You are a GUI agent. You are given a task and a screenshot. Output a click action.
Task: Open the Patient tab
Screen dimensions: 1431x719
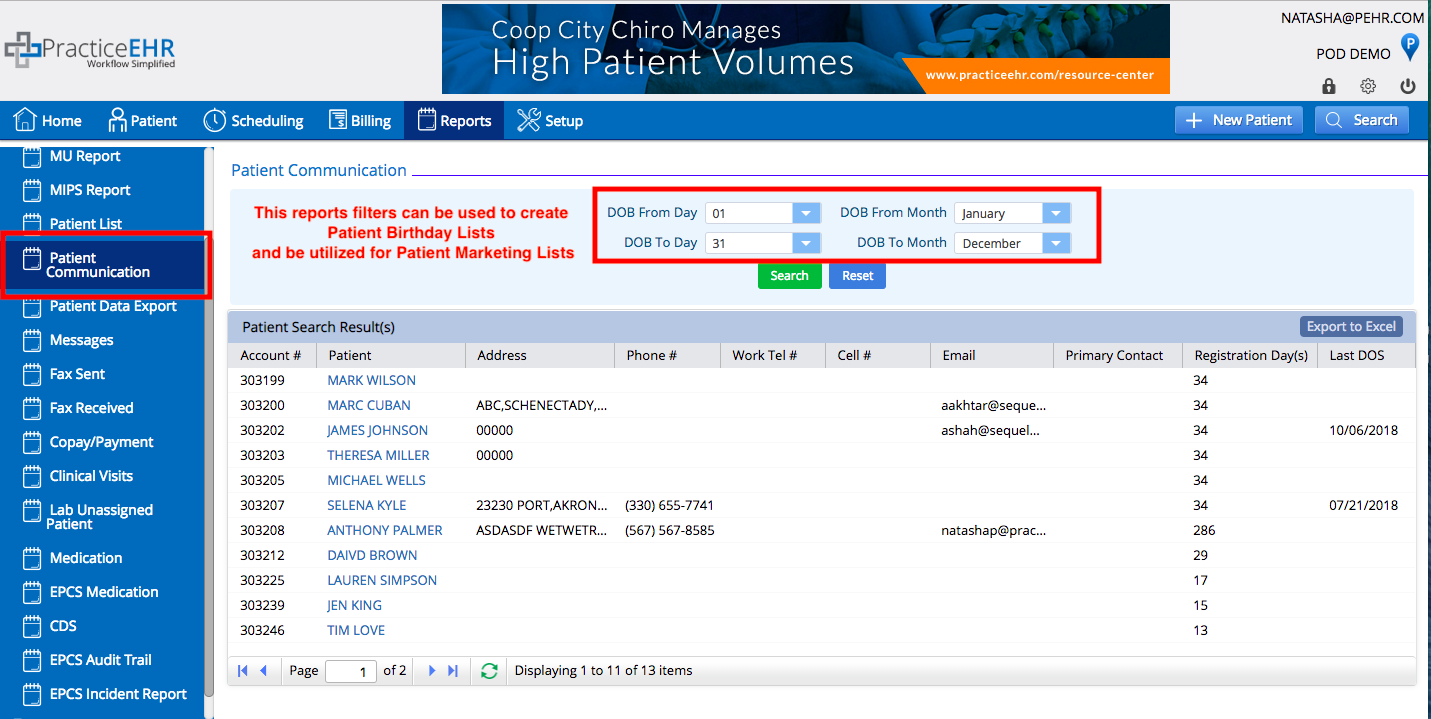click(x=143, y=120)
